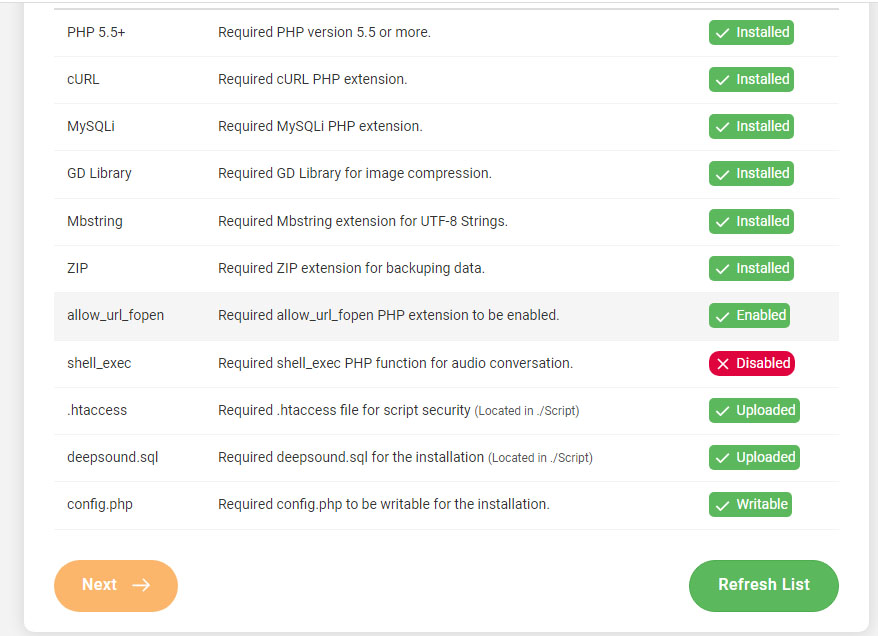Click the GD Library row label

(x=99, y=173)
